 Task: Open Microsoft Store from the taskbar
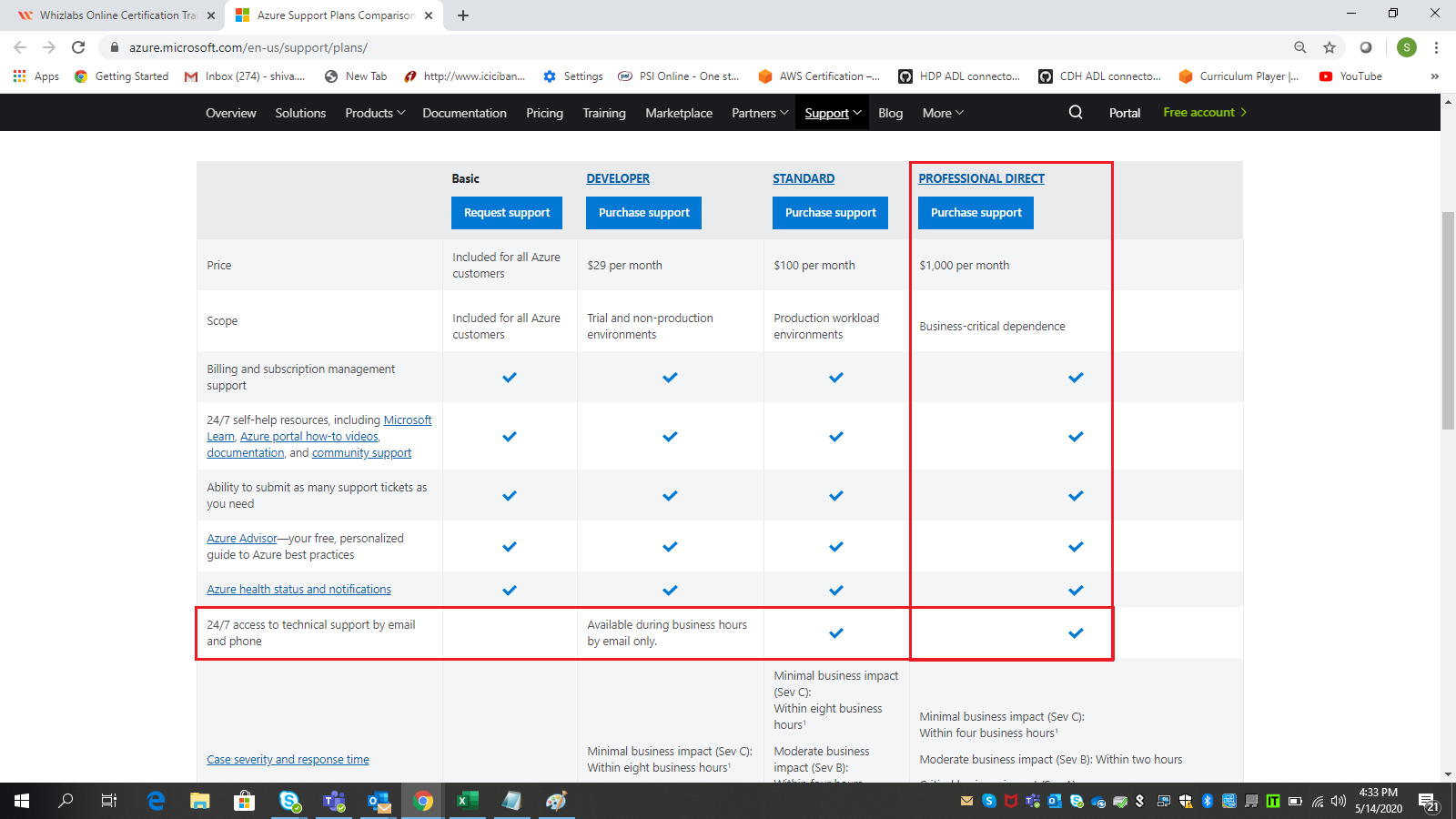(x=244, y=801)
